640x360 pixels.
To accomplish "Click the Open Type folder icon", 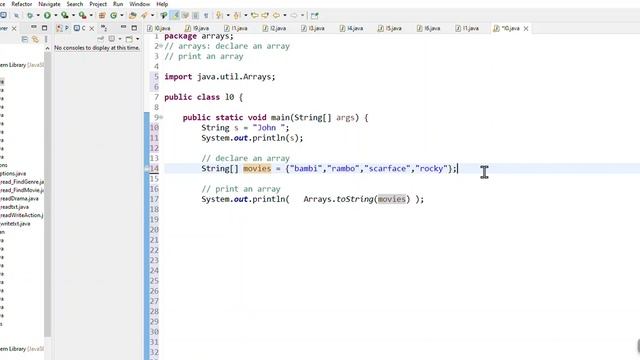I will pyautogui.click(x=132, y=16).
